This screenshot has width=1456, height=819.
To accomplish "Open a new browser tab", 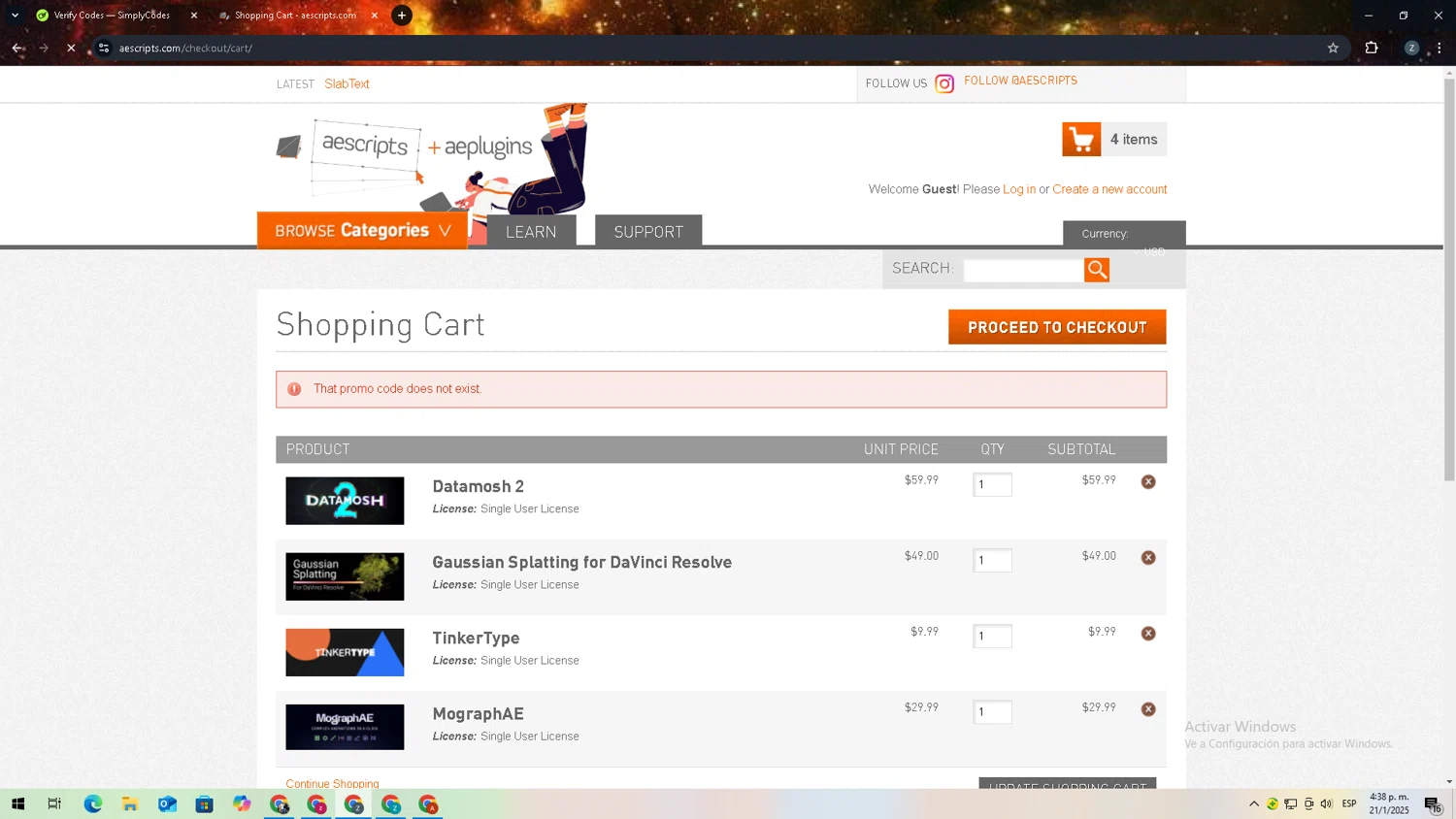I will point(402,16).
